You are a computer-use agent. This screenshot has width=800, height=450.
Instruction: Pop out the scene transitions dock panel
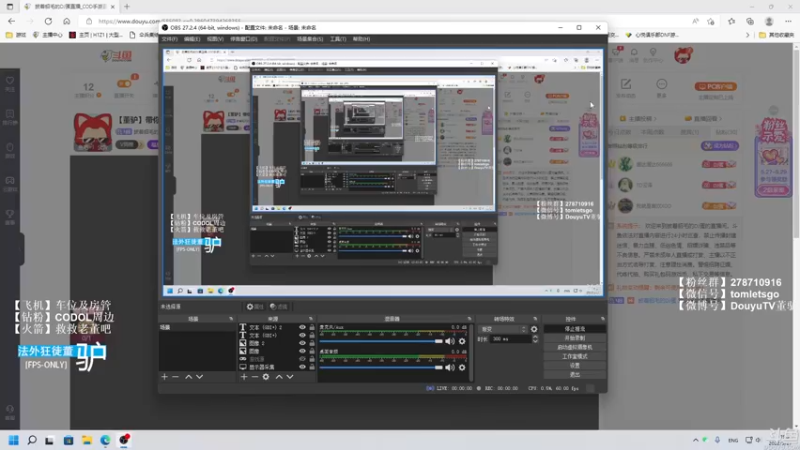click(x=535, y=319)
